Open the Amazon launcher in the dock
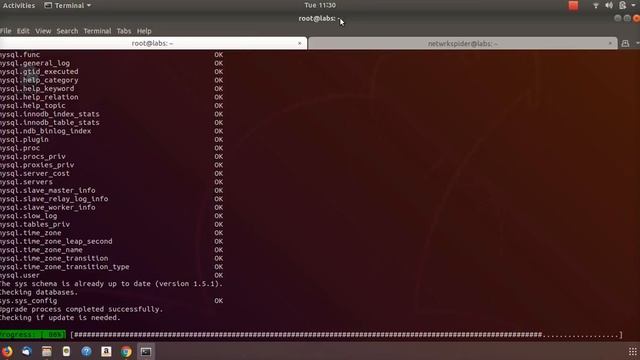The width and height of the screenshot is (640, 360). [106, 351]
